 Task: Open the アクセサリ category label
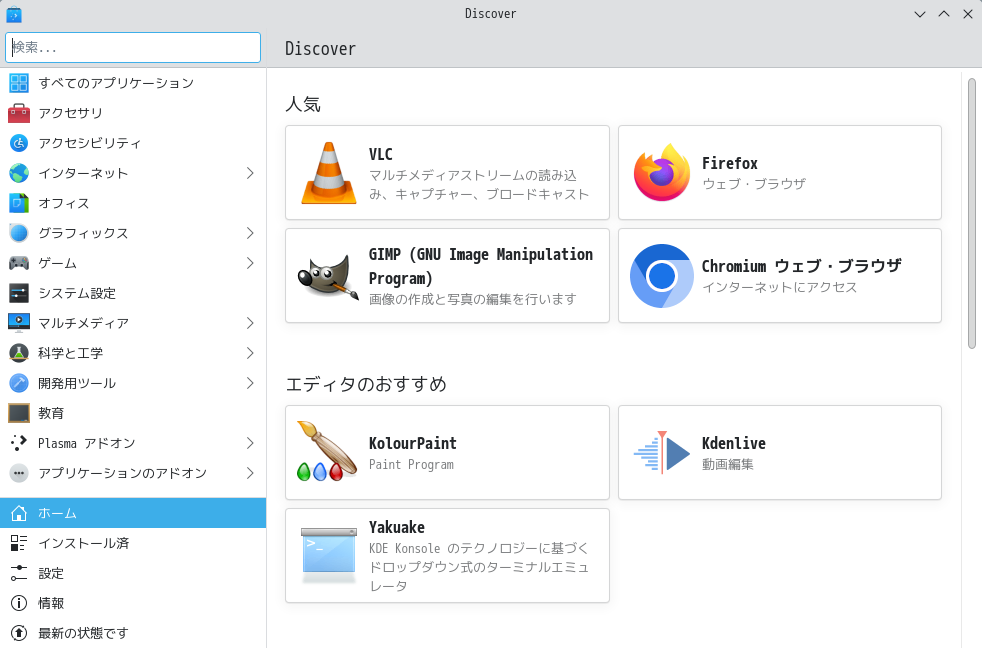click(x=70, y=113)
